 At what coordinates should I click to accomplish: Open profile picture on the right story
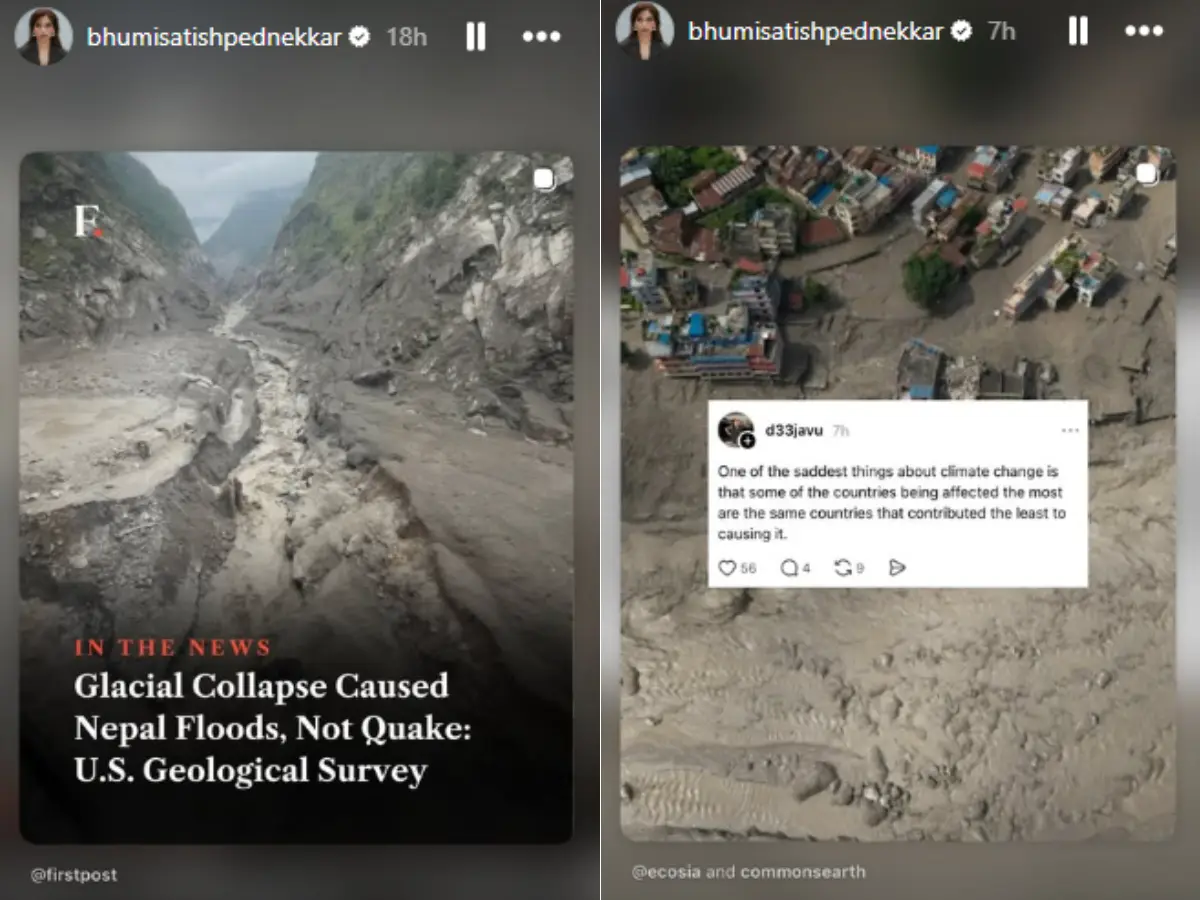click(644, 30)
